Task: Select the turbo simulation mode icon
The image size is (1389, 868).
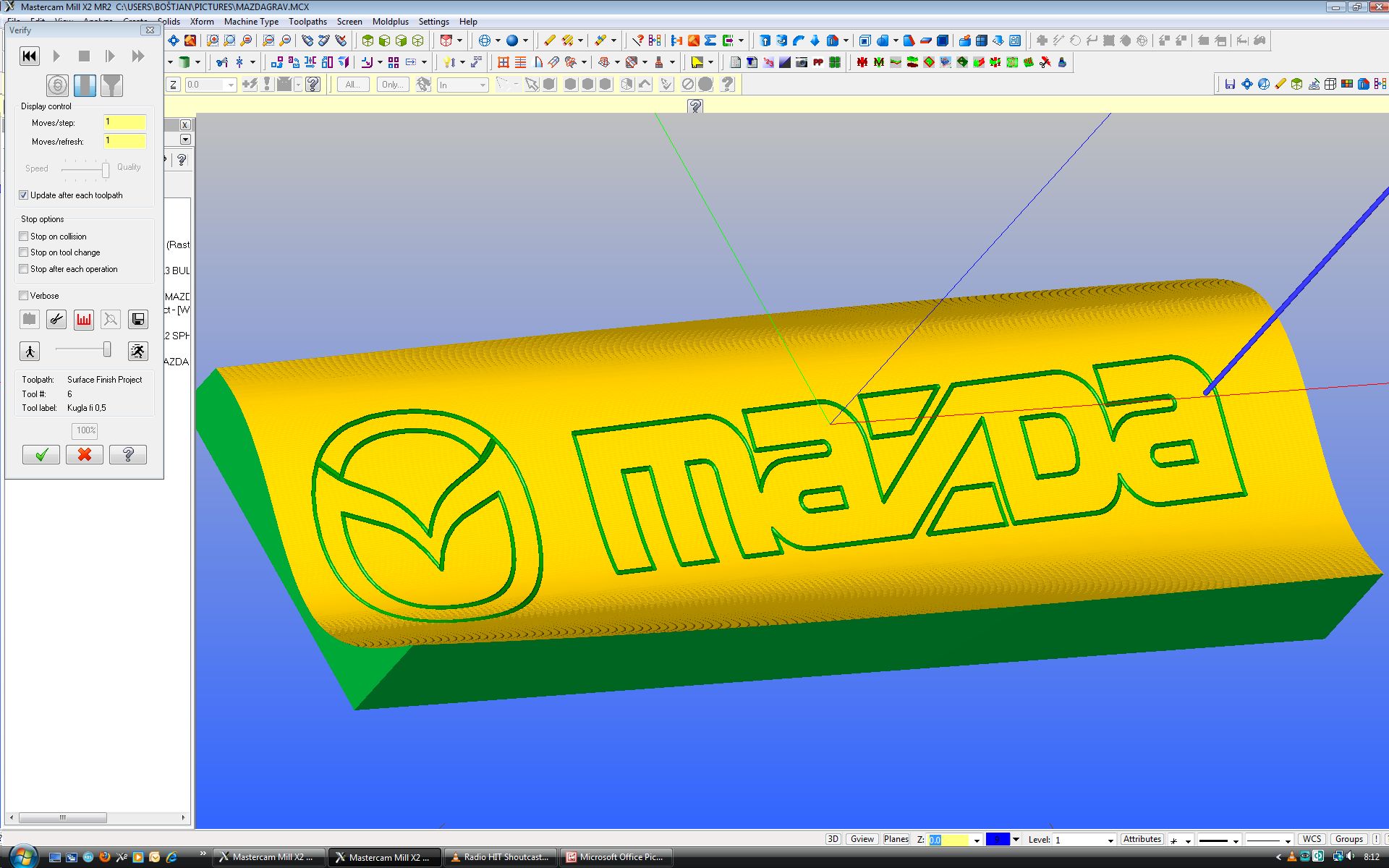Action: tap(58, 85)
